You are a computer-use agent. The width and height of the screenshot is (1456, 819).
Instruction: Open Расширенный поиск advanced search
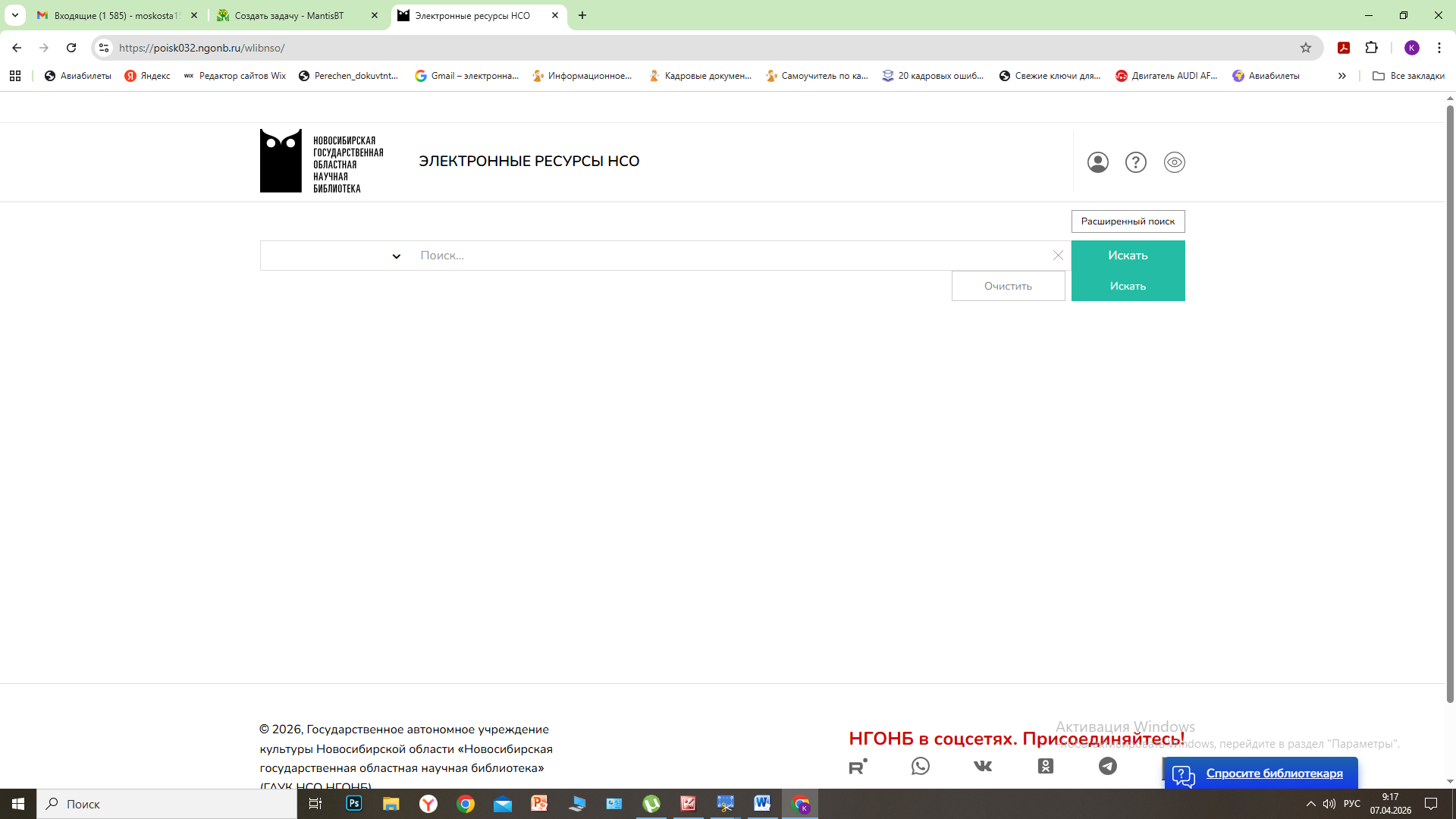click(x=1128, y=221)
